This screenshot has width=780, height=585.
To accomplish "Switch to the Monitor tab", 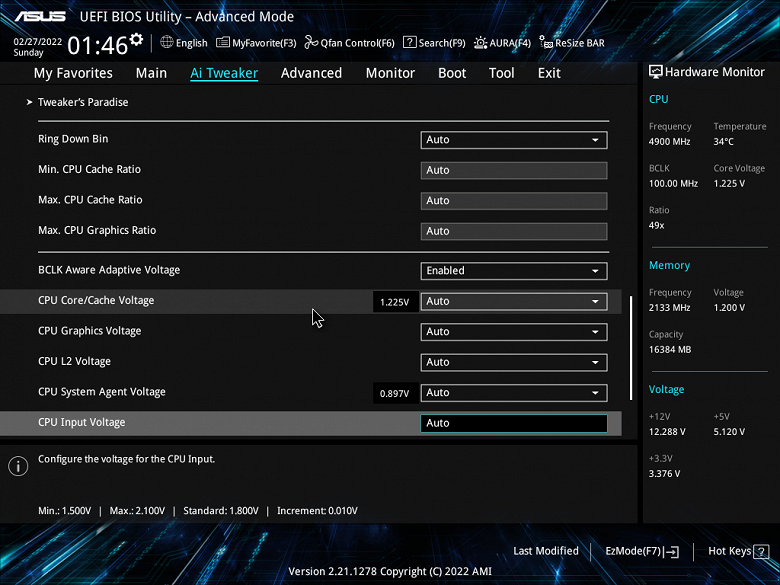I will coord(390,73).
